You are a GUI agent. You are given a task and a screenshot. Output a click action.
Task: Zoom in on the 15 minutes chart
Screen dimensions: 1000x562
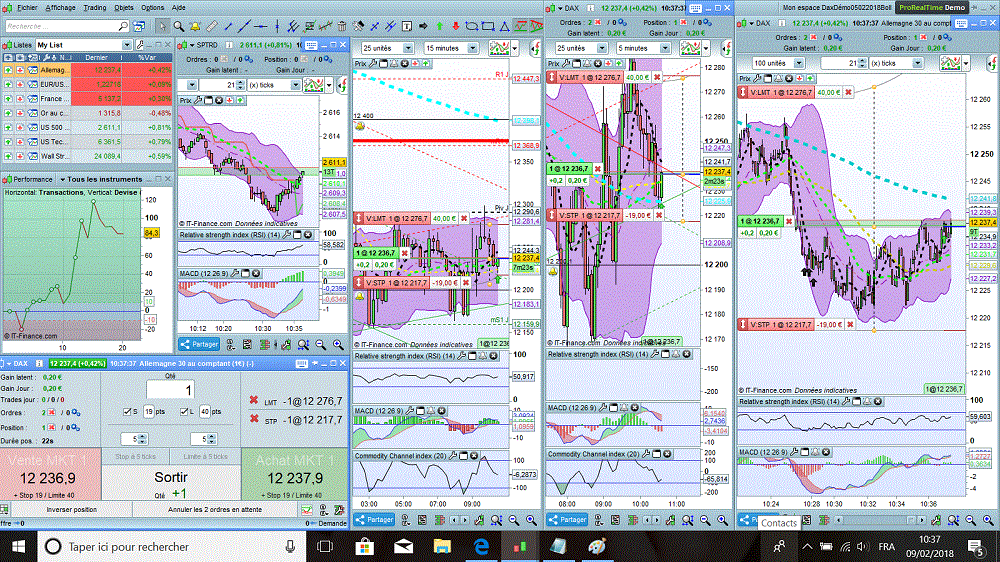[531, 521]
